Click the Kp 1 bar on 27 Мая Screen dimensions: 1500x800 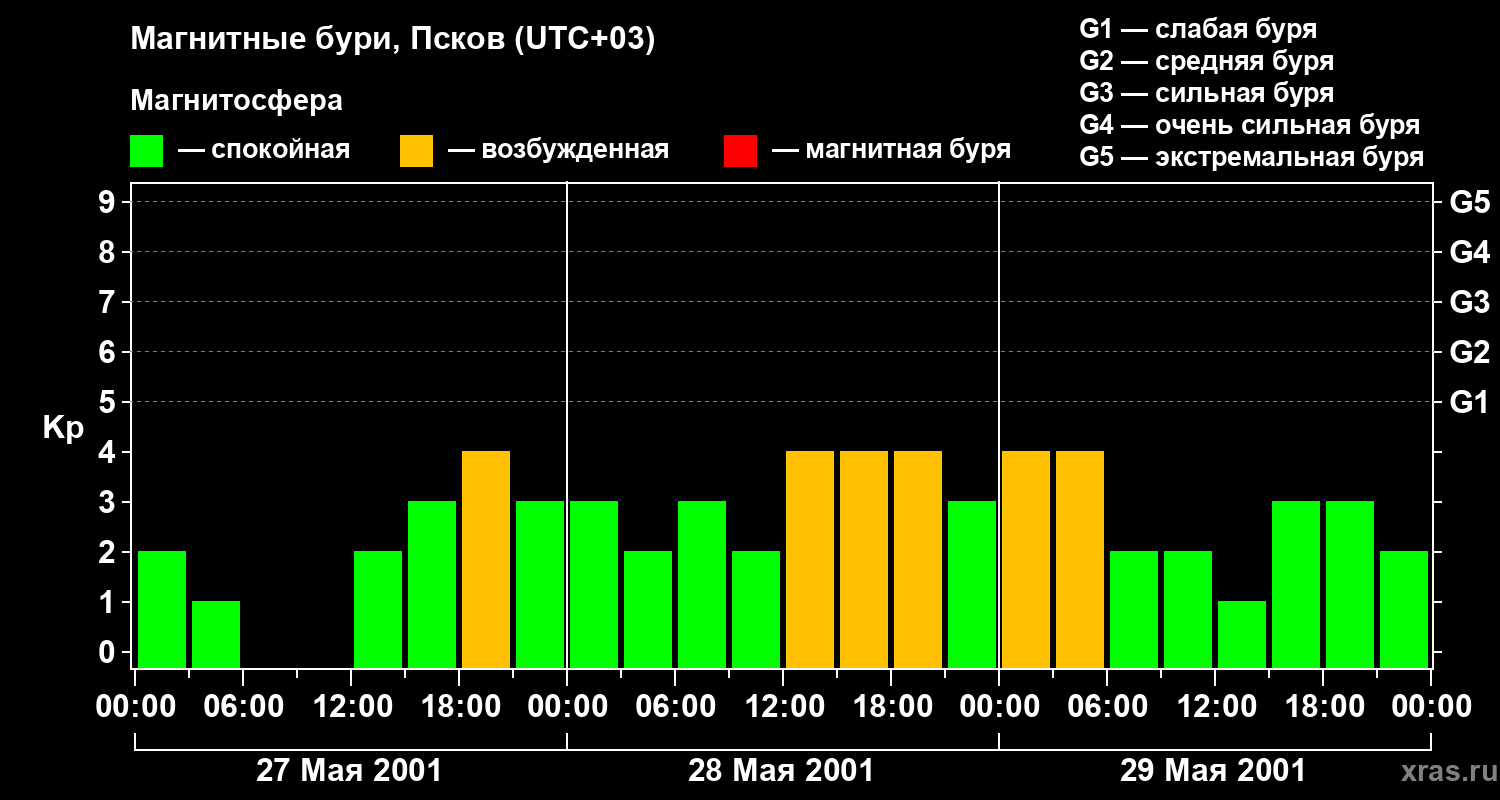[x=216, y=633]
